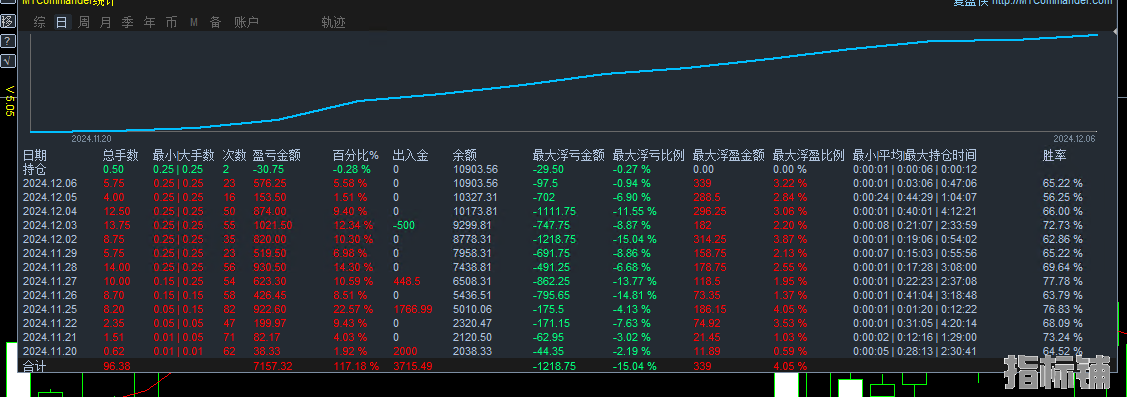Select the 日 daily tab
Viewport: 1127px width, 397px height.
click(62, 22)
